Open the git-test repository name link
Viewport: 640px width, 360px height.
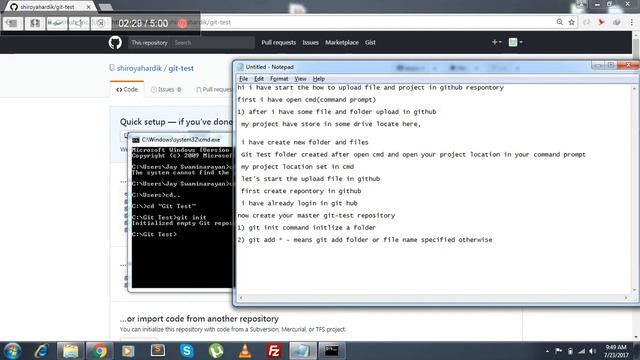[x=181, y=68]
